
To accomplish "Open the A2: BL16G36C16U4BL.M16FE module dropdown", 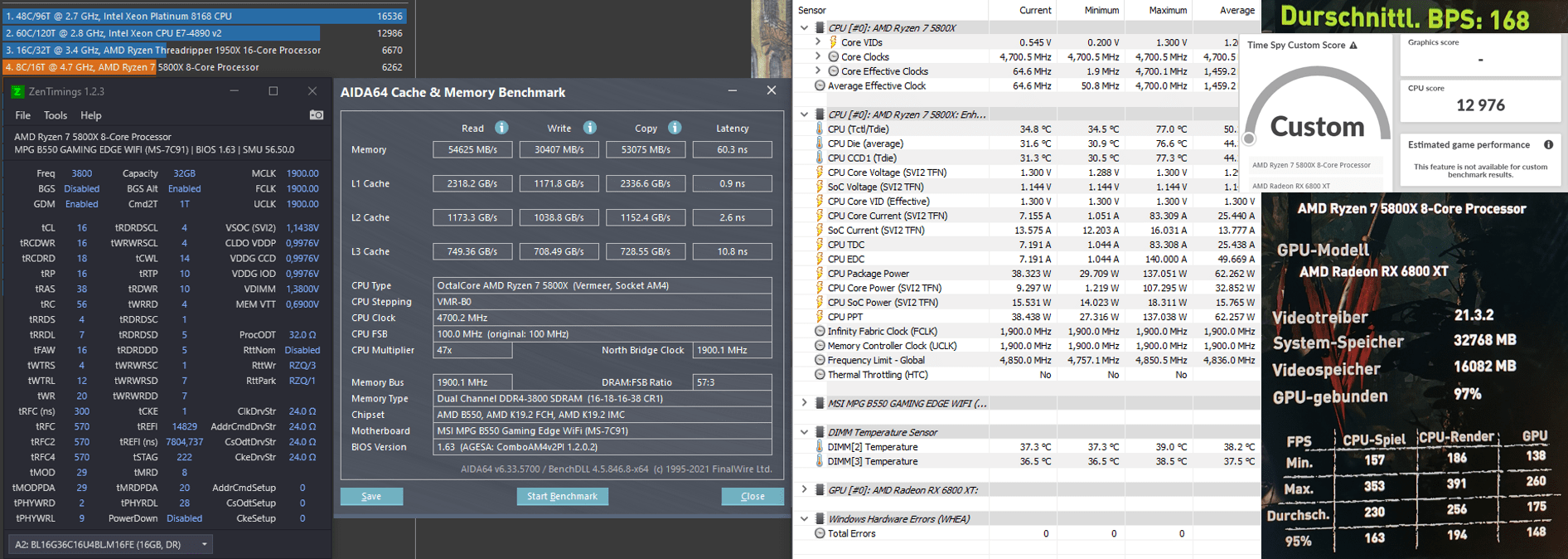I will [x=111, y=545].
